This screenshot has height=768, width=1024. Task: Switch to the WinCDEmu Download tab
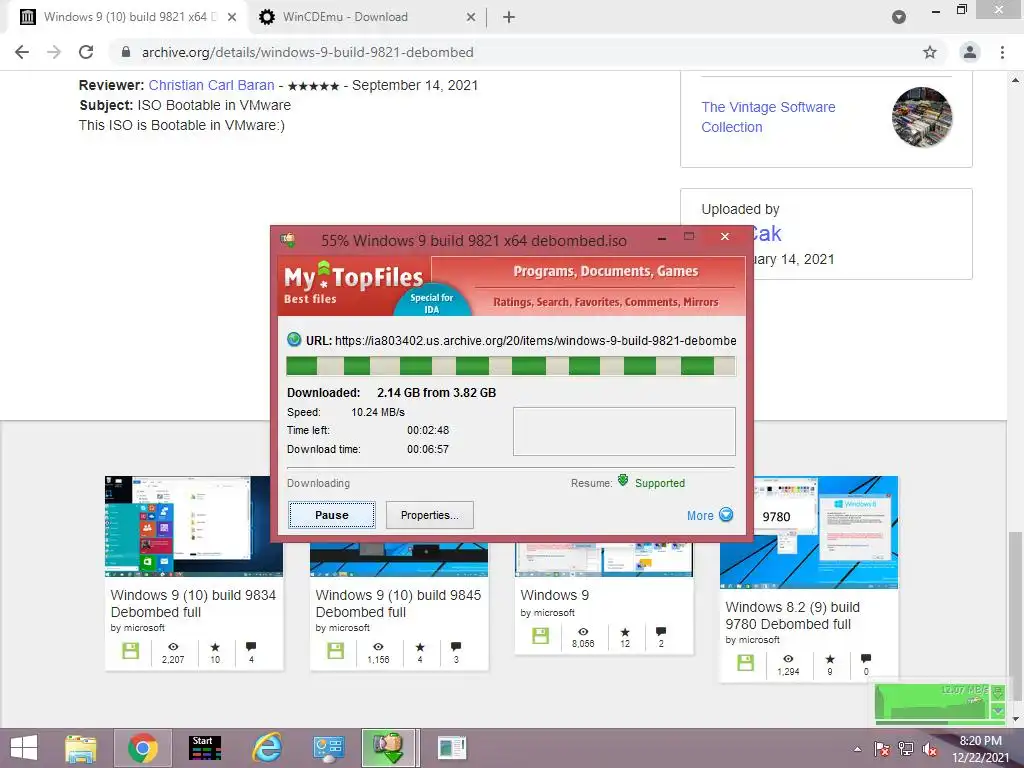pyautogui.click(x=366, y=17)
